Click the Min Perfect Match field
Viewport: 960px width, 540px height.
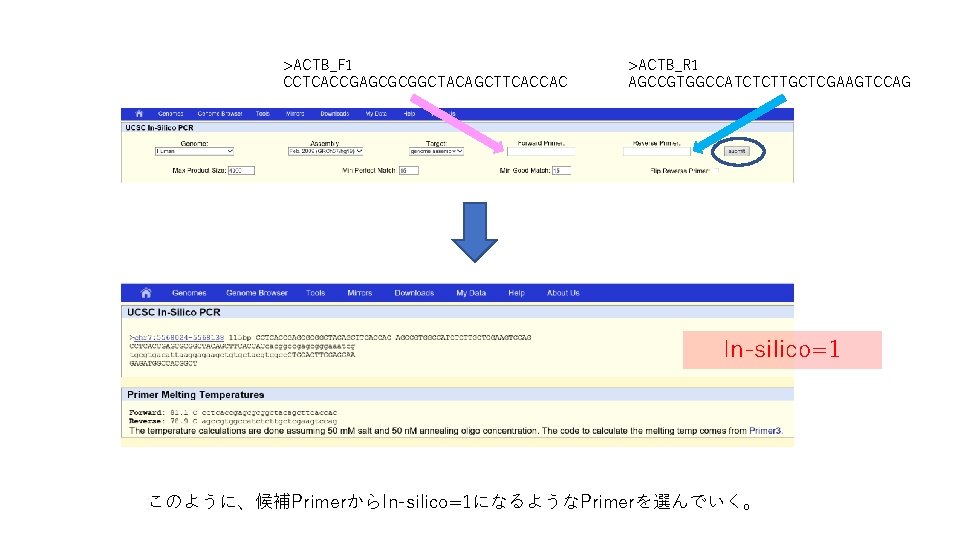(408, 171)
